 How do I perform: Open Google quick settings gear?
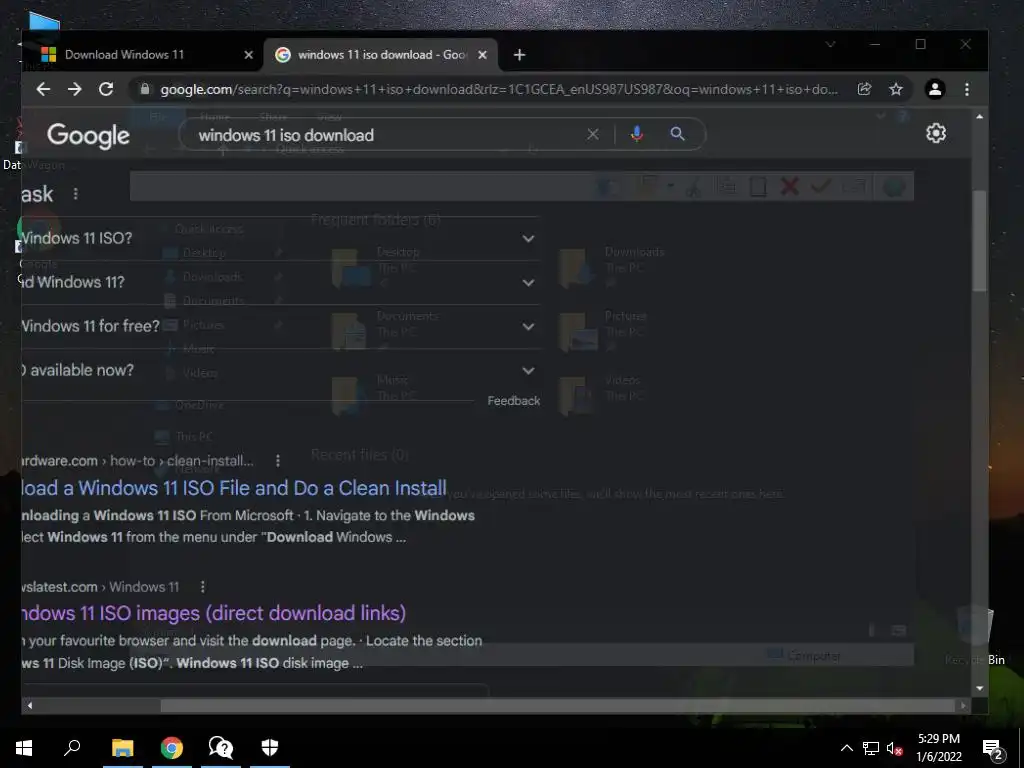936,133
